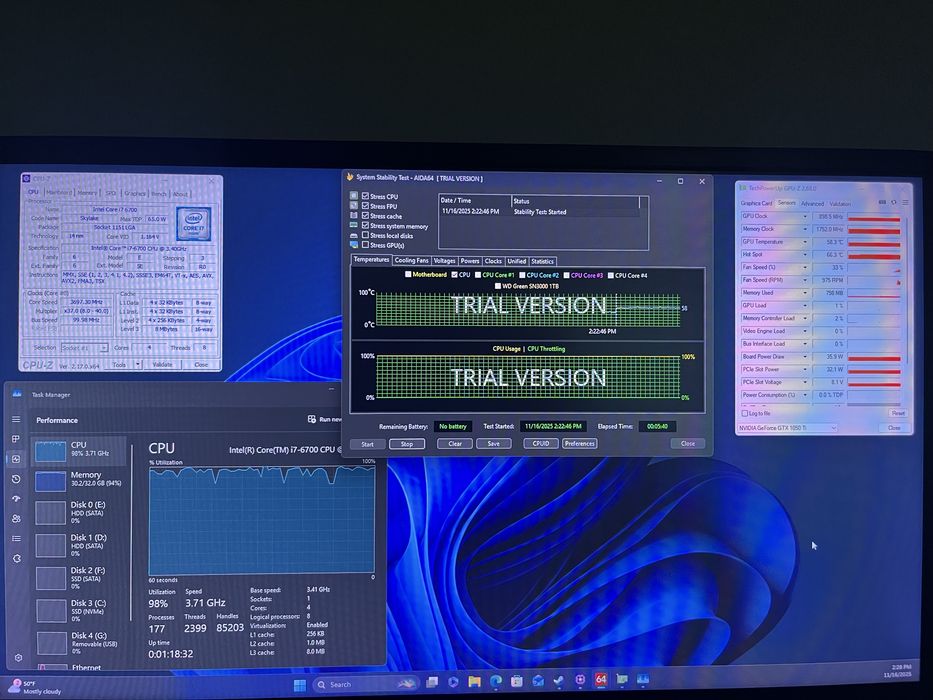Switch to Unified tab in AIDA64
This screenshot has height=700, width=933.
click(x=516, y=261)
